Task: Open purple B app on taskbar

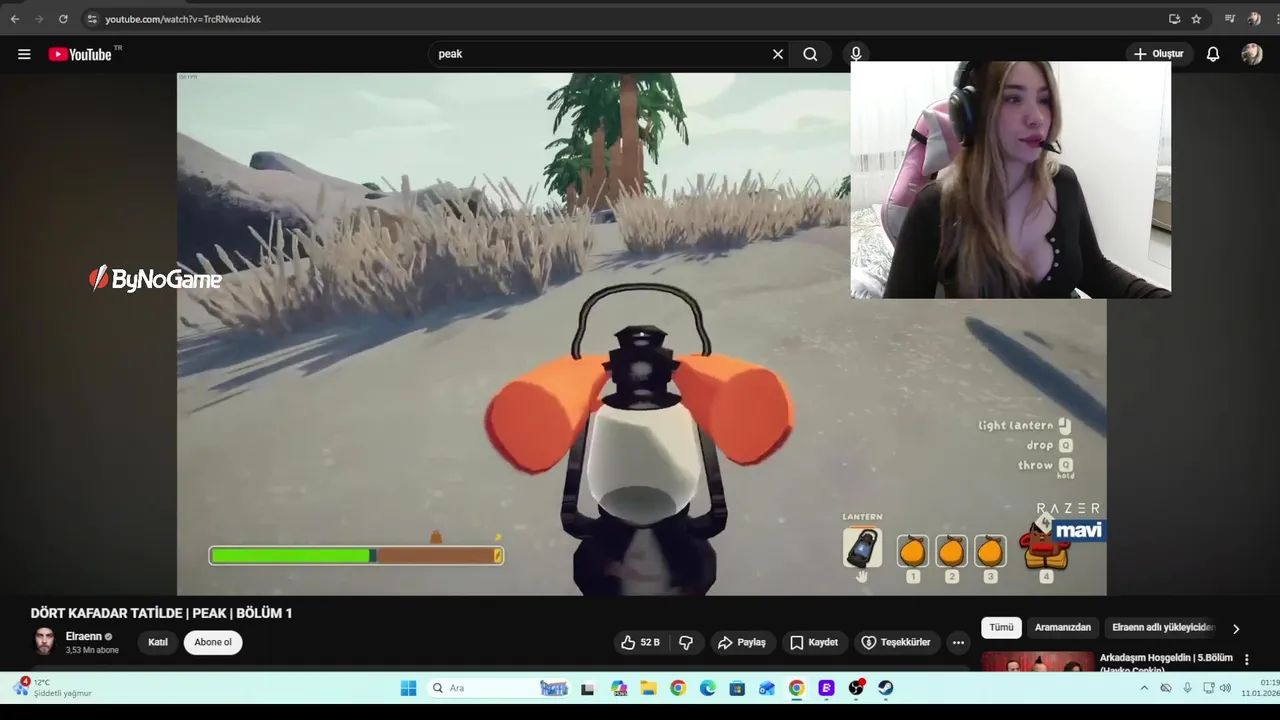Action: tap(826, 688)
